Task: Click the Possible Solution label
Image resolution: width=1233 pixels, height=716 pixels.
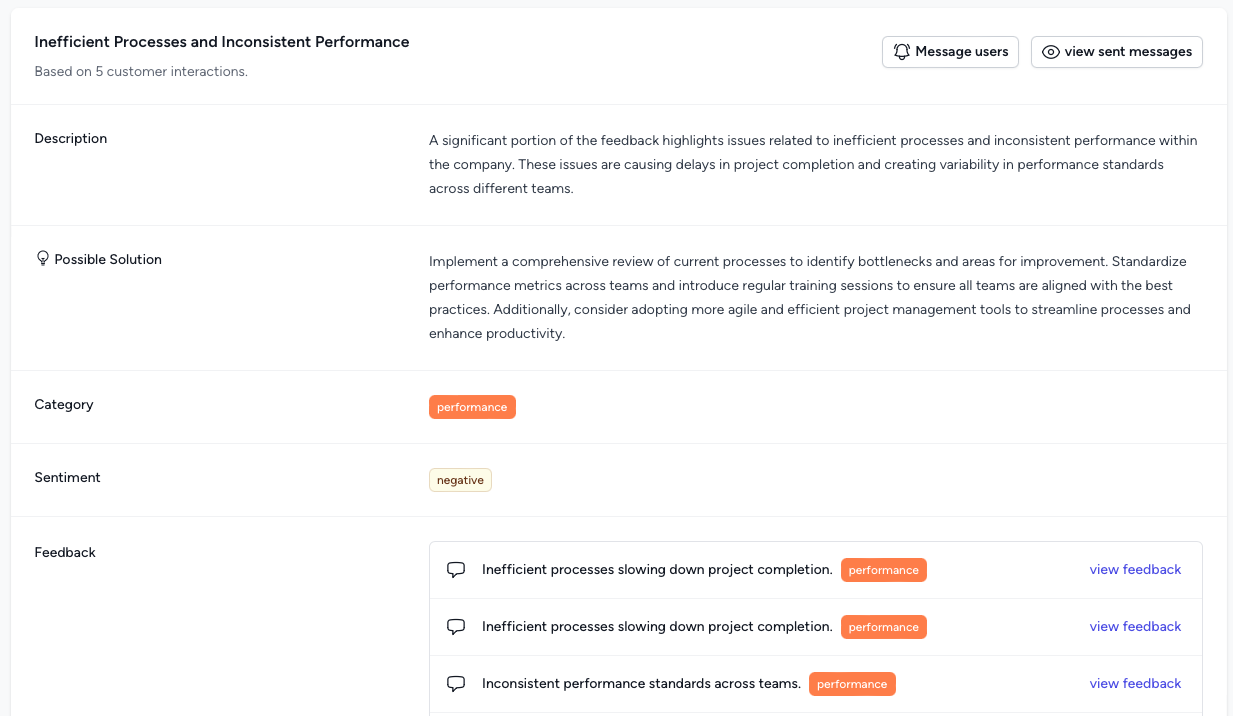Action: point(108,259)
